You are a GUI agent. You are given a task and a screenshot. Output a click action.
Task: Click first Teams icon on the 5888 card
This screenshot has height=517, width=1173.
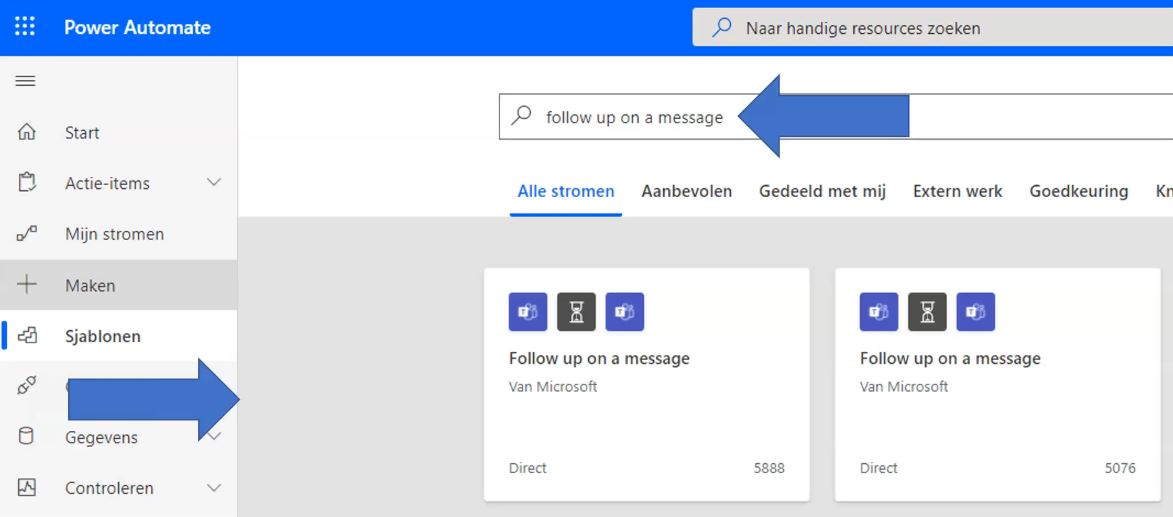click(x=528, y=312)
